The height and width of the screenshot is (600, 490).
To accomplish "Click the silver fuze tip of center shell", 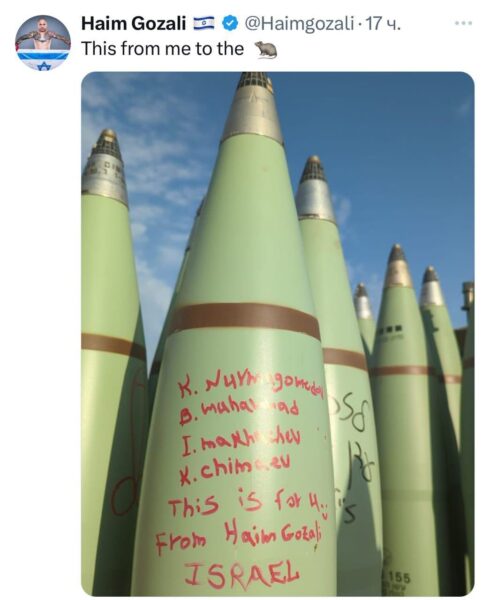I will 252,108.
